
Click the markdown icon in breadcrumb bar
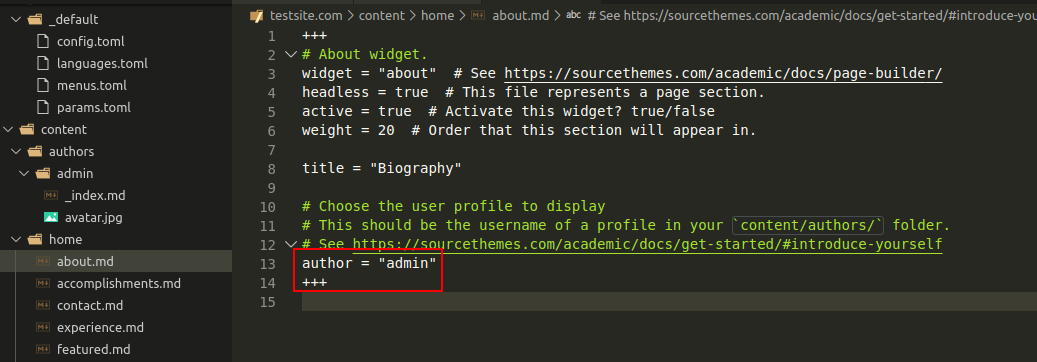(479, 16)
